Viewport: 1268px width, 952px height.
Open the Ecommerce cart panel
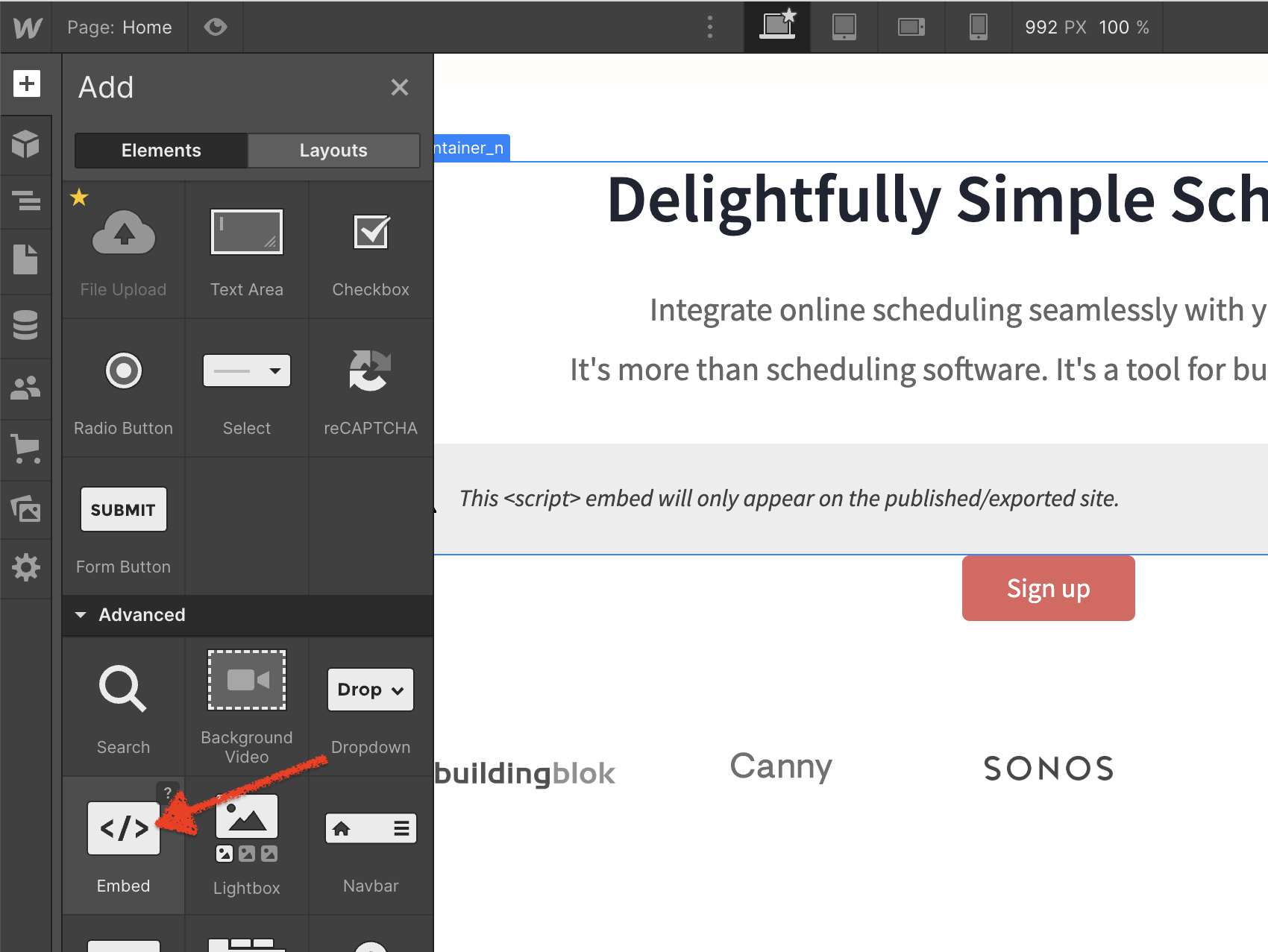click(x=26, y=449)
